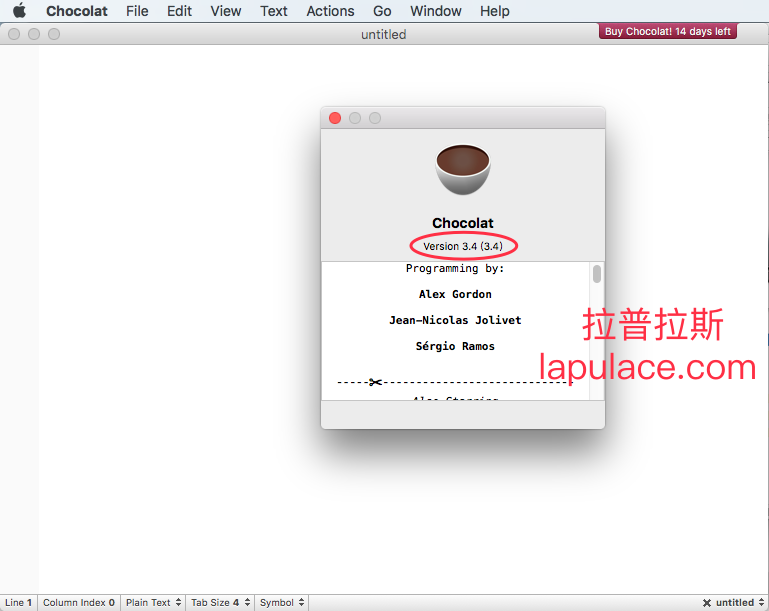Open the untitled document dropdown in status bar
This screenshot has height=611, width=769.
click(740, 603)
